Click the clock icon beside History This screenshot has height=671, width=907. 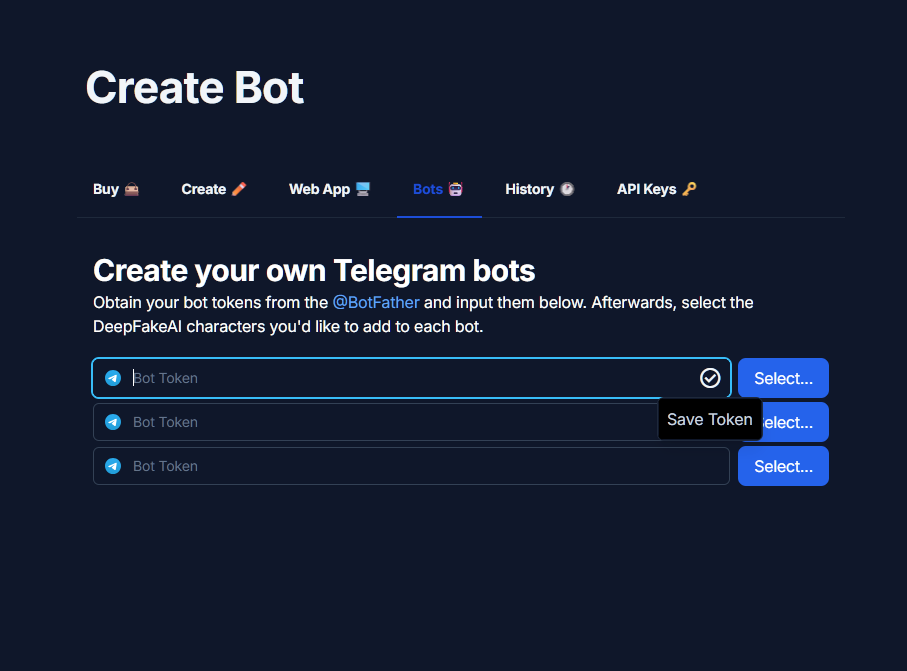pyautogui.click(x=567, y=189)
